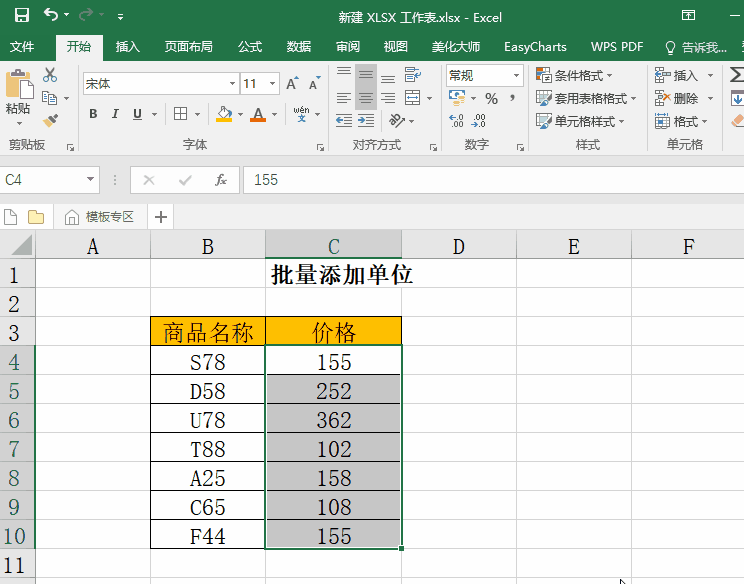Click the 模板专区 tab button
The width and height of the screenshot is (744, 584).
(x=100, y=216)
